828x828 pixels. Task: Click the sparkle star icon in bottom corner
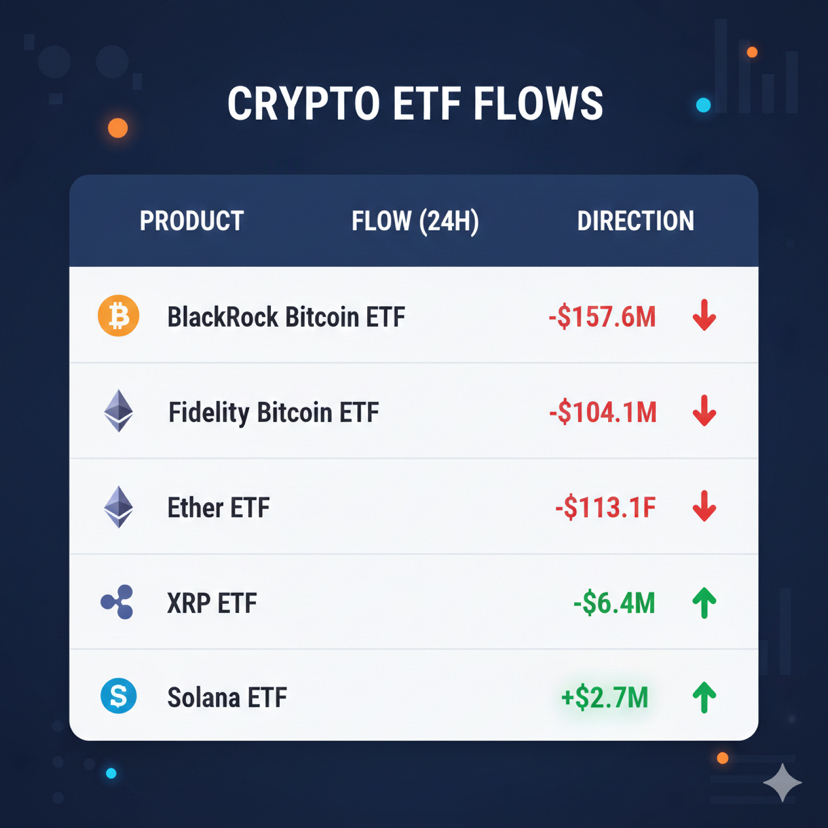783,783
